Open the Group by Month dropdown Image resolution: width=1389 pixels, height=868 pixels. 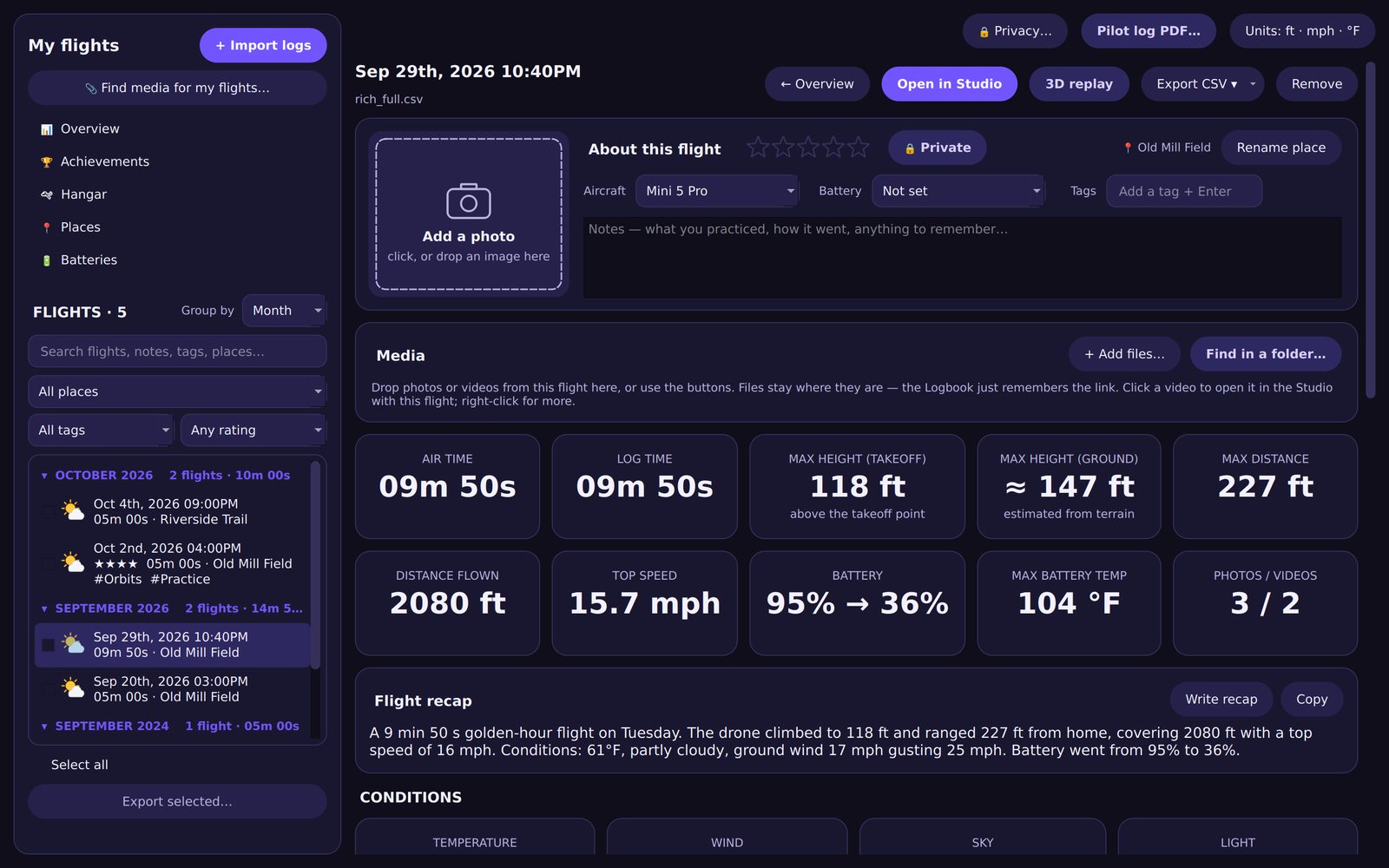click(x=284, y=311)
